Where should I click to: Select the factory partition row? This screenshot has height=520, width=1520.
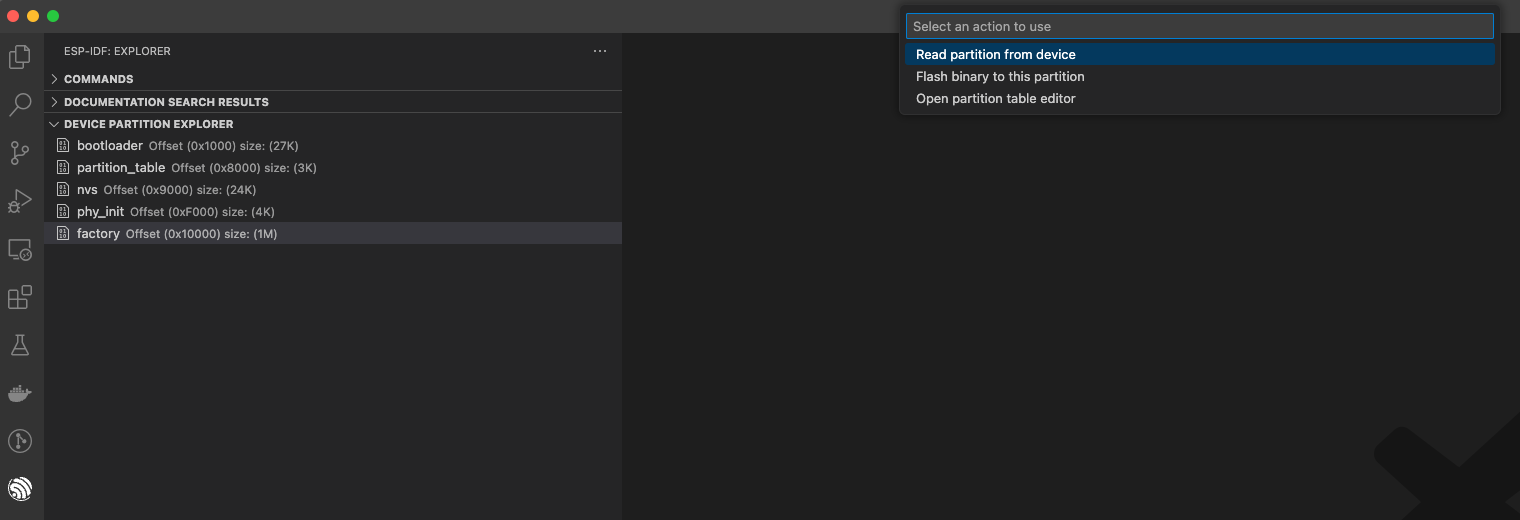click(333, 234)
